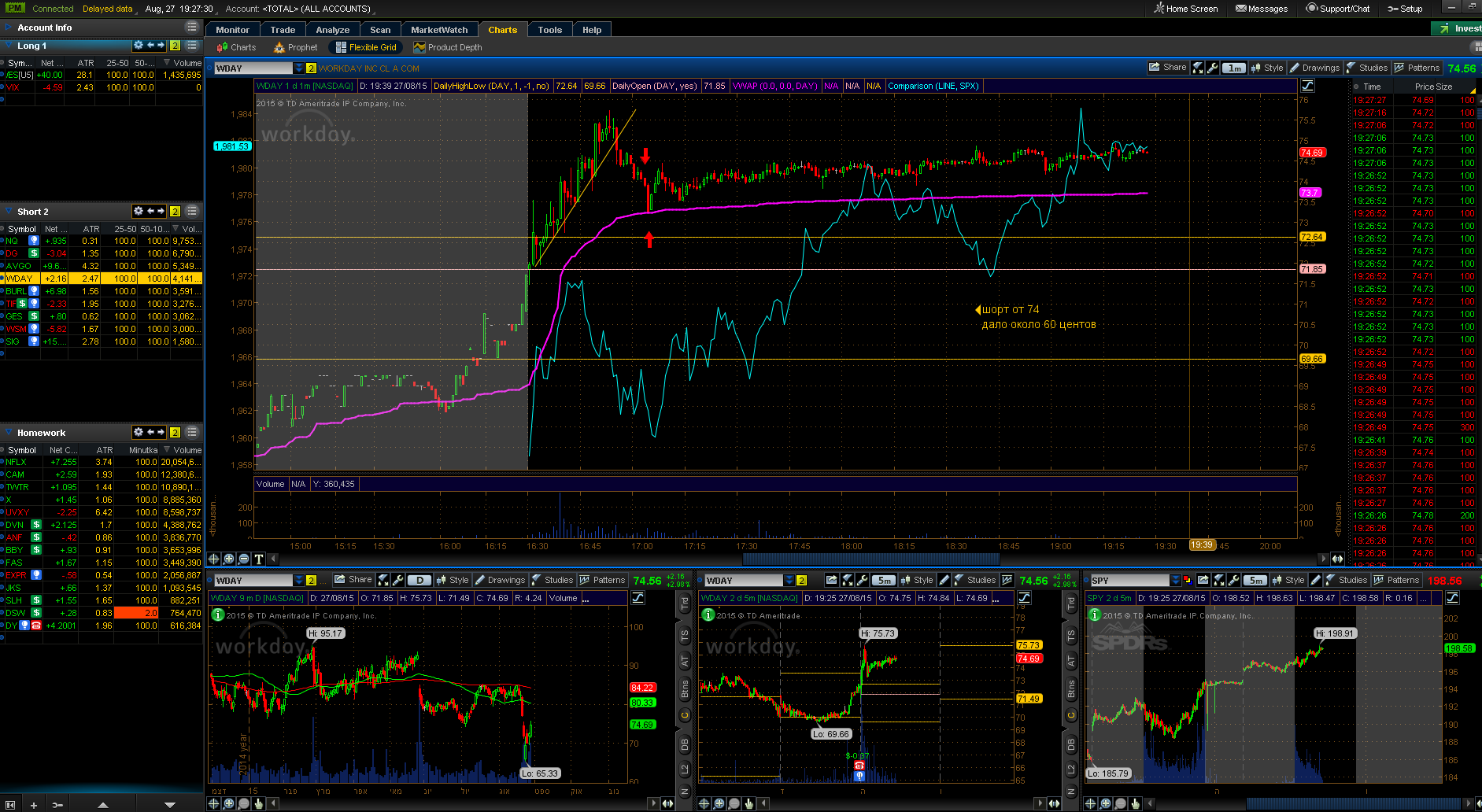The height and width of the screenshot is (812, 1482).
Task: Open Messages in top bar
Action: point(1262,9)
